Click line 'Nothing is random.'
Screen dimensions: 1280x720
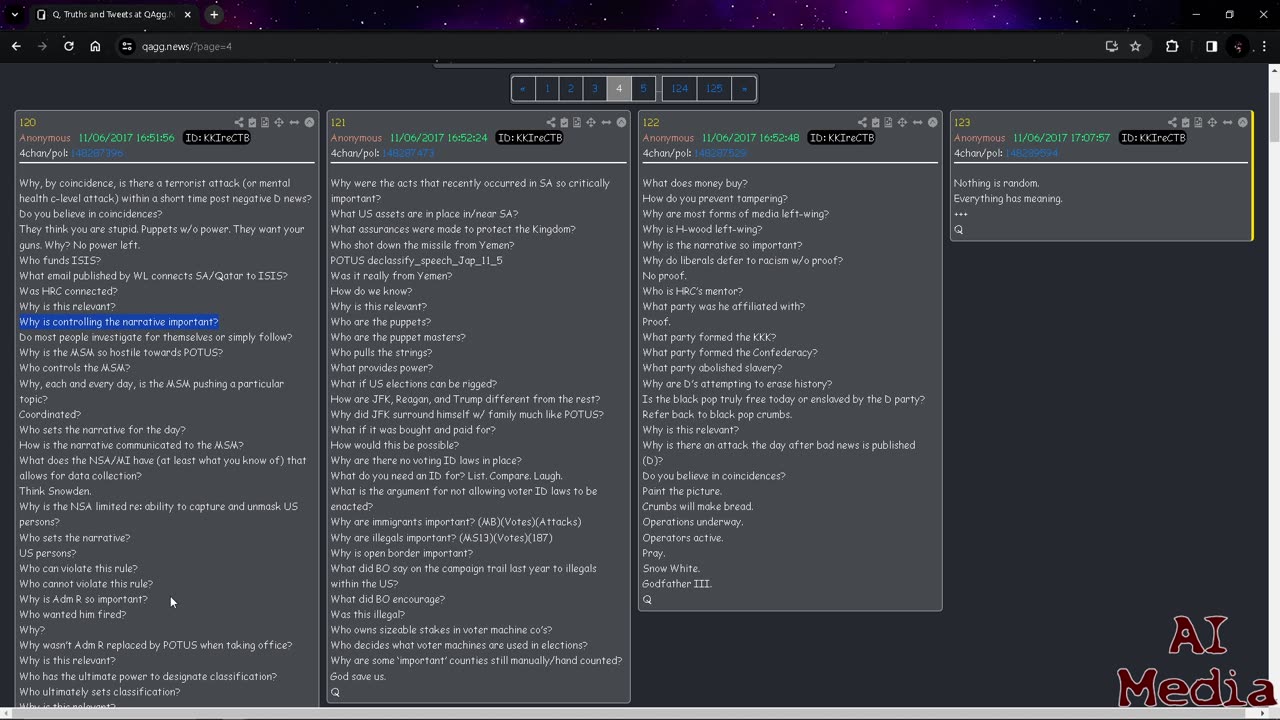pyautogui.click(x=996, y=183)
